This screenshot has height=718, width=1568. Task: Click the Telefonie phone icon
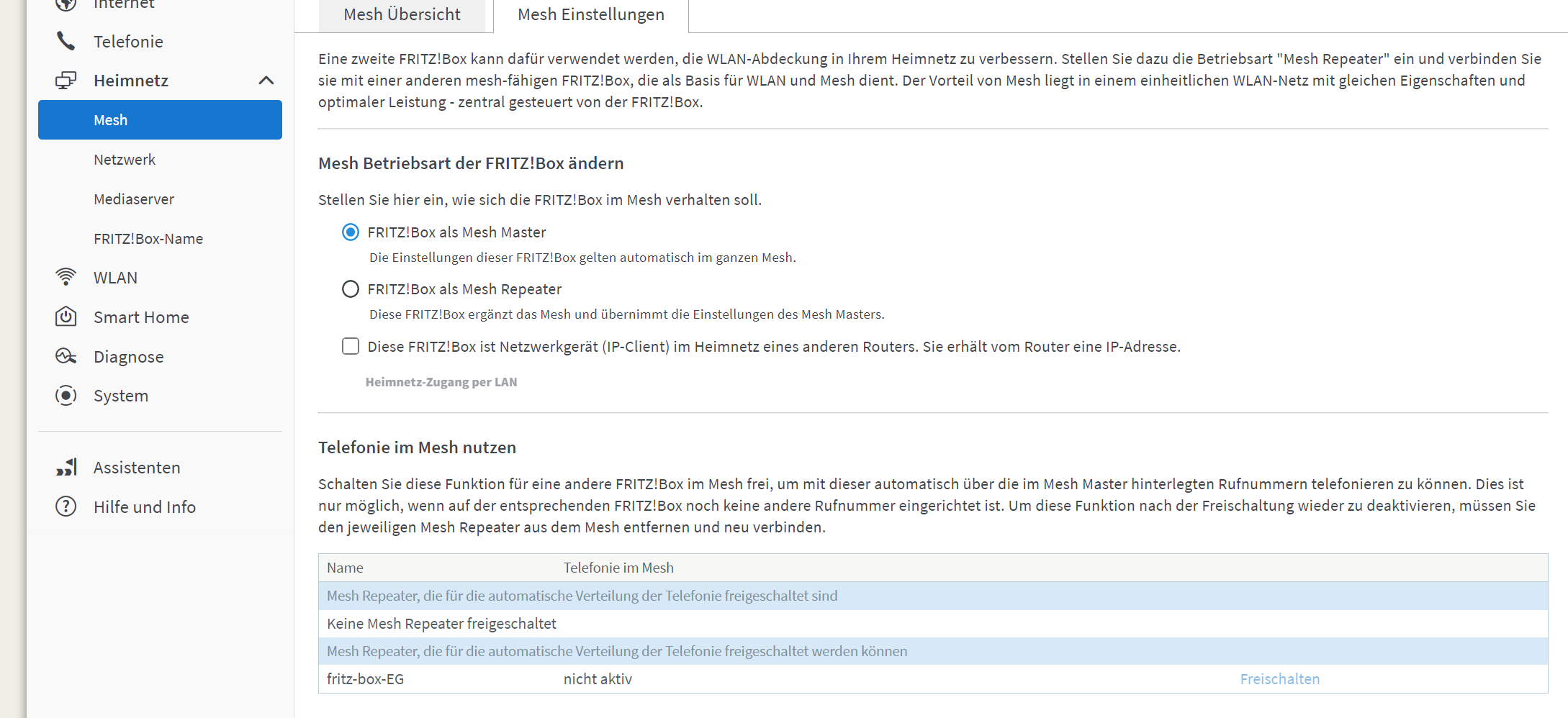(x=66, y=41)
